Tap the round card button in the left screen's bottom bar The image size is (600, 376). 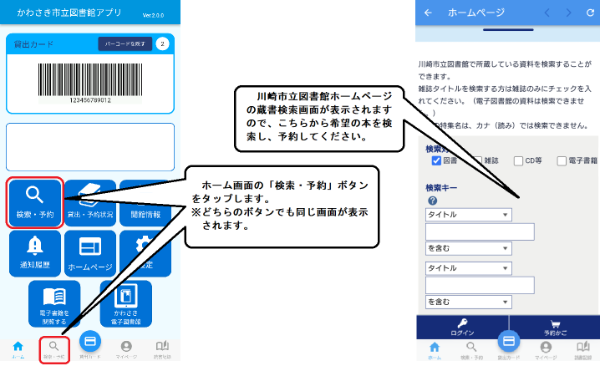click(90, 341)
